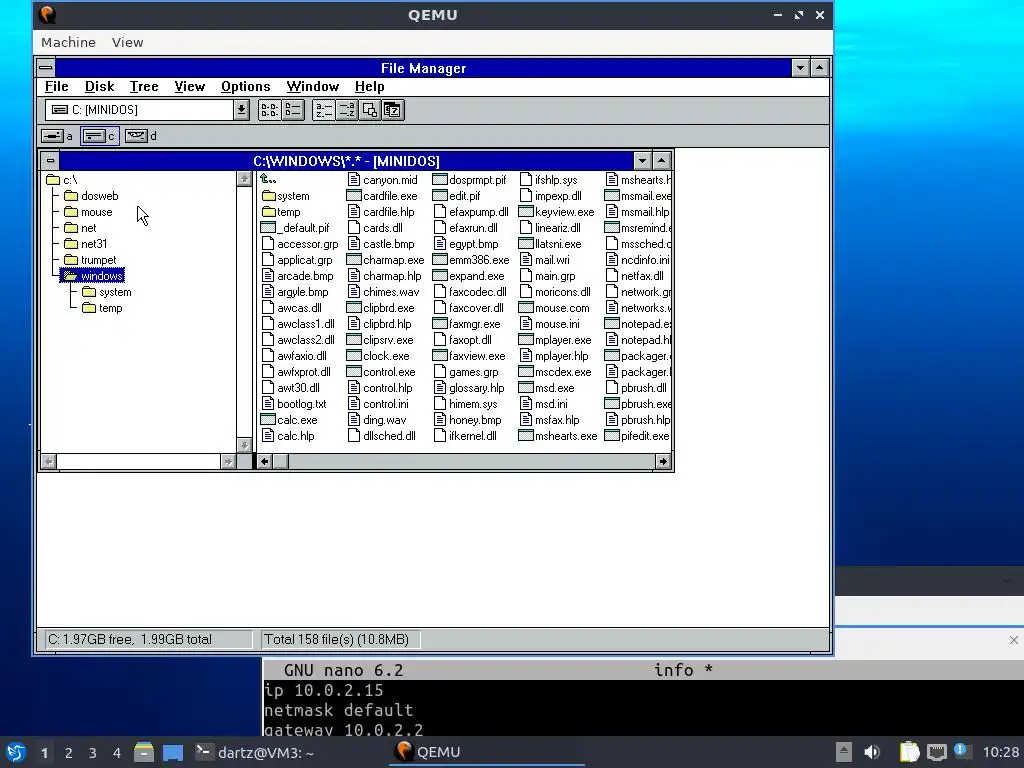Image resolution: width=1024 pixels, height=768 pixels.
Task: Select pifedit.exe program file
Action: point(637,436)
